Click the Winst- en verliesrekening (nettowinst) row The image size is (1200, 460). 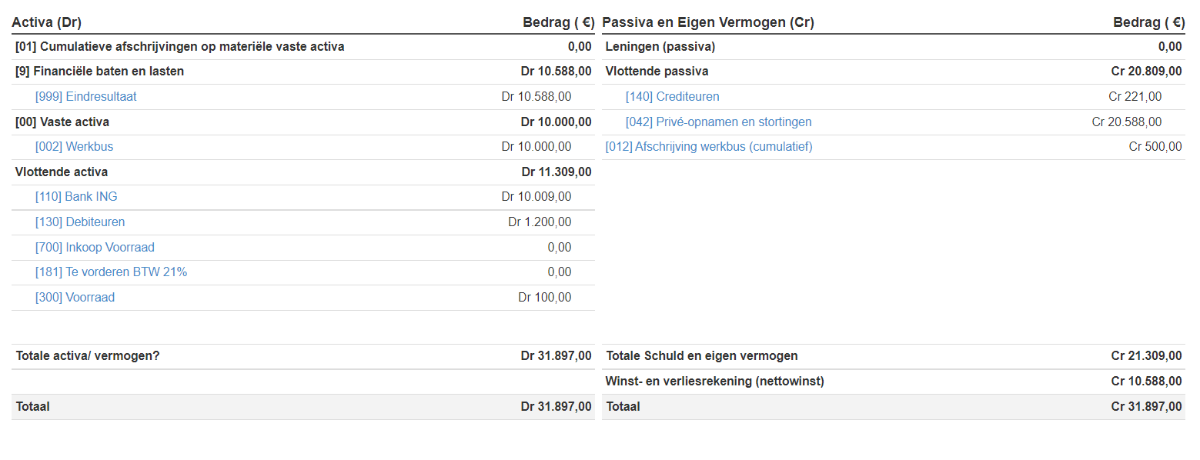point(715,381)
